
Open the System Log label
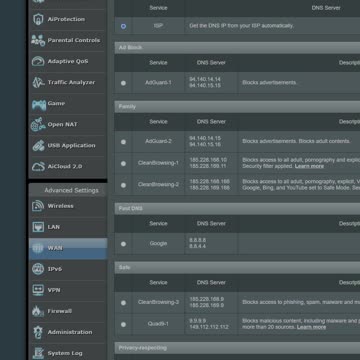[65, 353]
